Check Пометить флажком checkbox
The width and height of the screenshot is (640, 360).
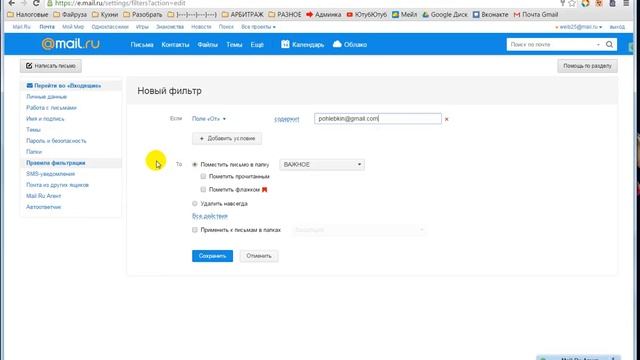(x=203, y=189)
